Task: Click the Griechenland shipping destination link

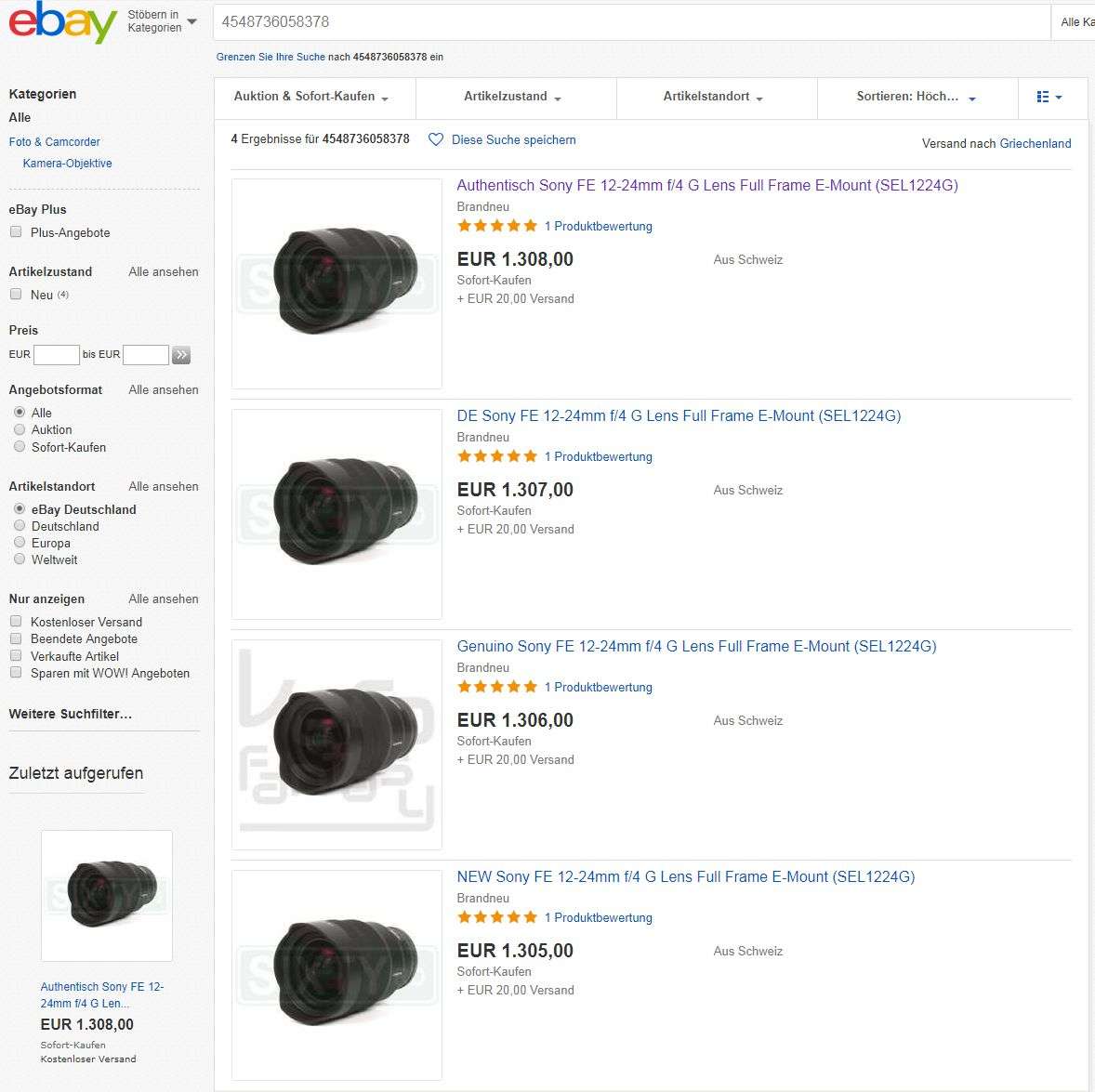Action: pyautogui.click(x=1035, y=144)
